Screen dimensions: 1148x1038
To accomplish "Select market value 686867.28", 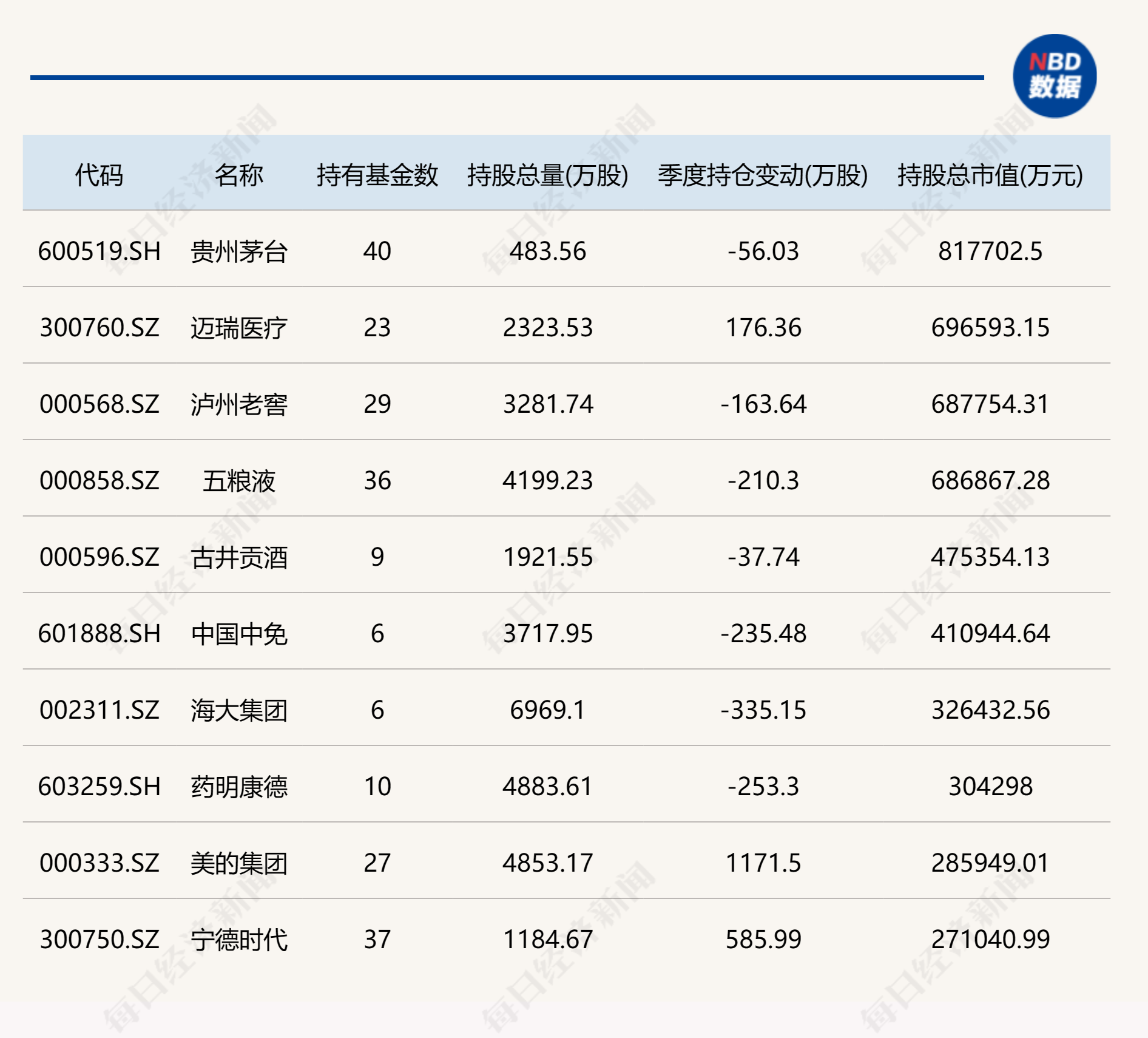I will [990, 481].
